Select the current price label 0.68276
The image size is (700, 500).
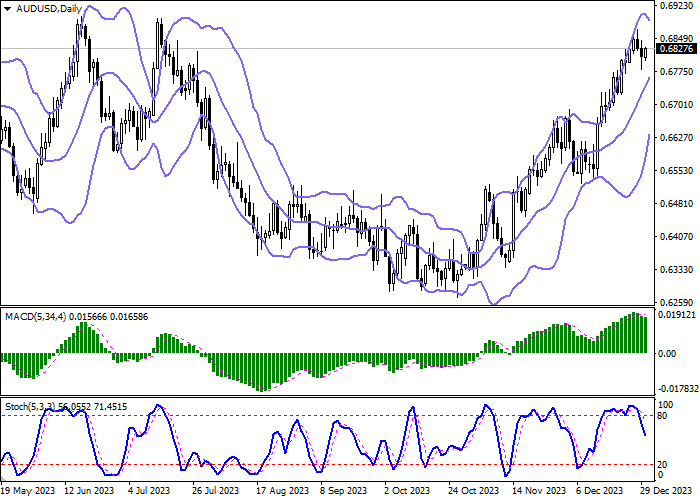(676, 49)
